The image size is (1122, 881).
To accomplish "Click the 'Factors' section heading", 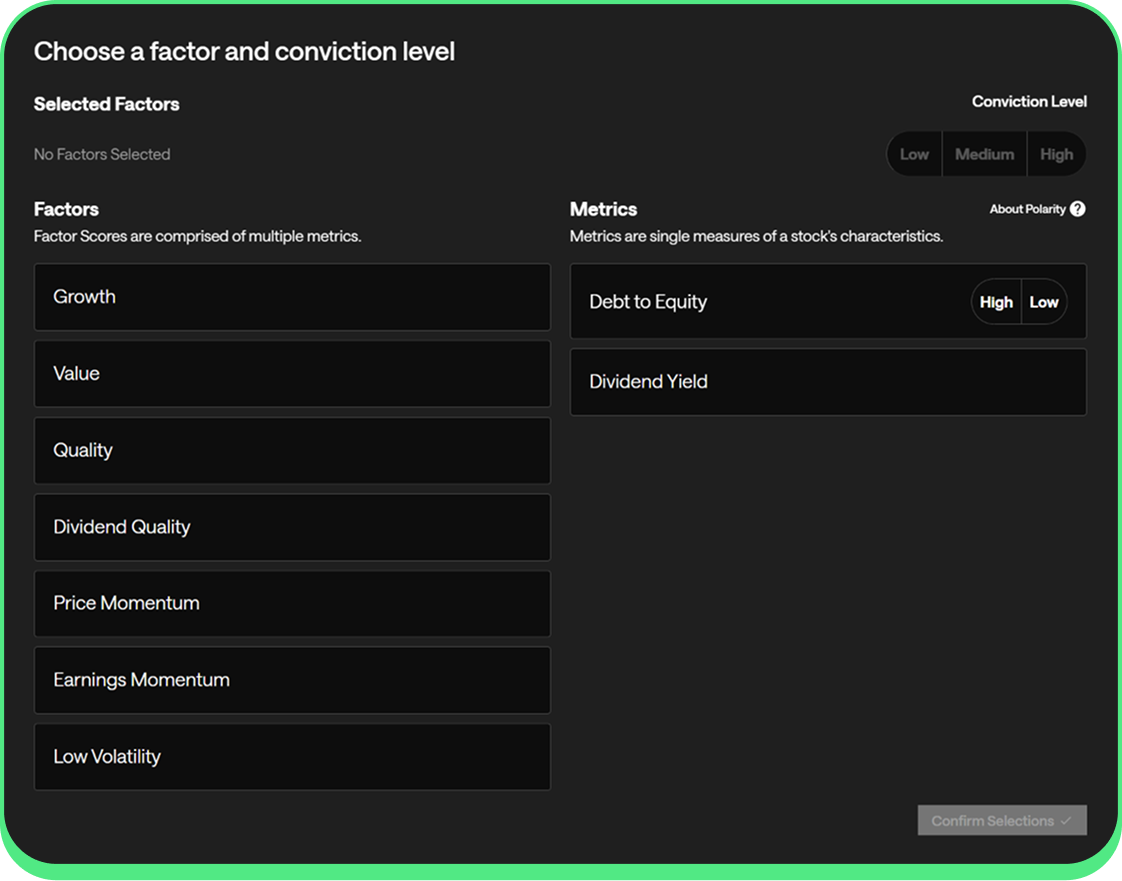I will 66,209.
